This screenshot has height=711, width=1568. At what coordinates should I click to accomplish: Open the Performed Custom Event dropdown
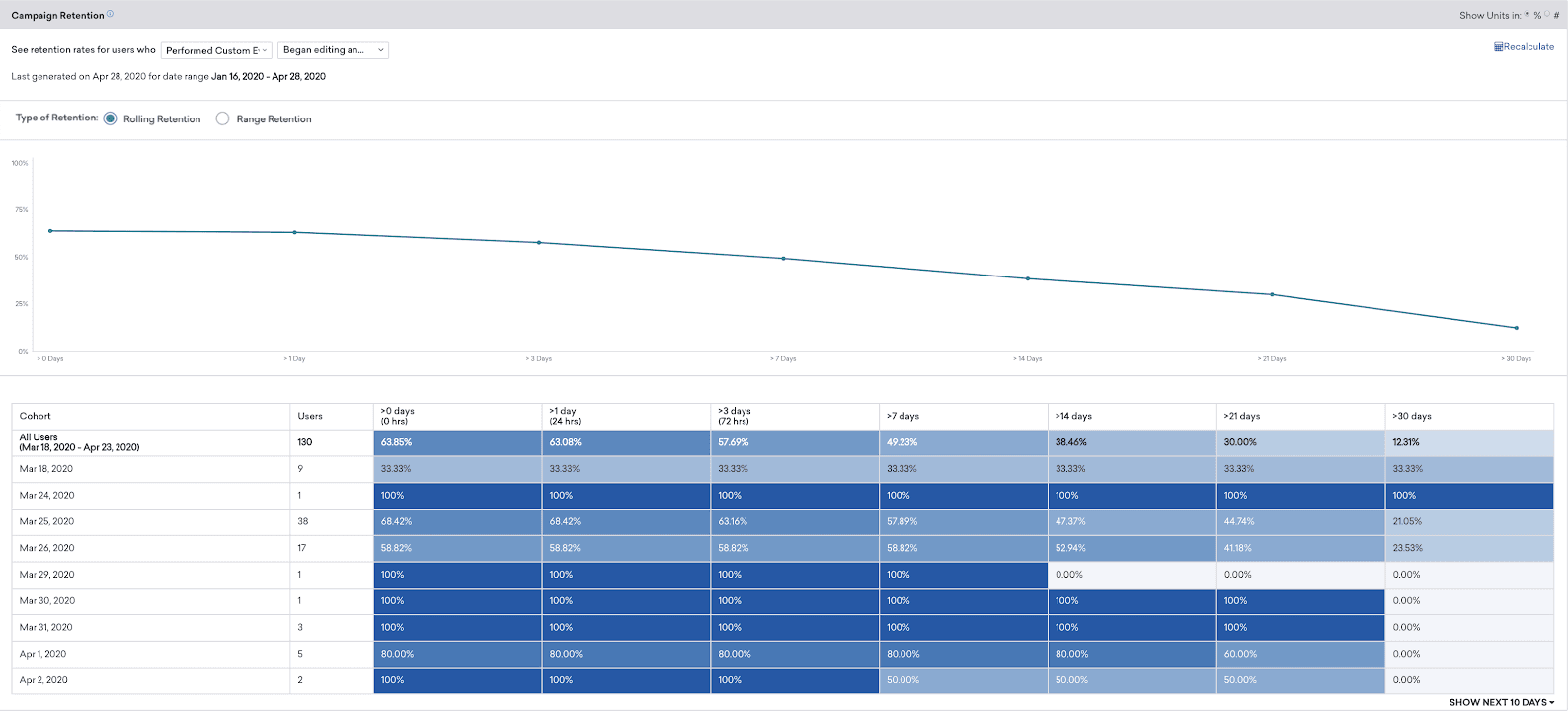pyautogui.click(x=216, y=50)
